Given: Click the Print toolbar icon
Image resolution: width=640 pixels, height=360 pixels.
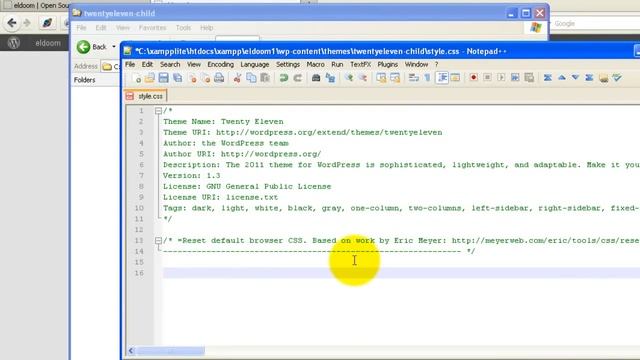Looking at the screenshot, I should [x=219, y=78].
